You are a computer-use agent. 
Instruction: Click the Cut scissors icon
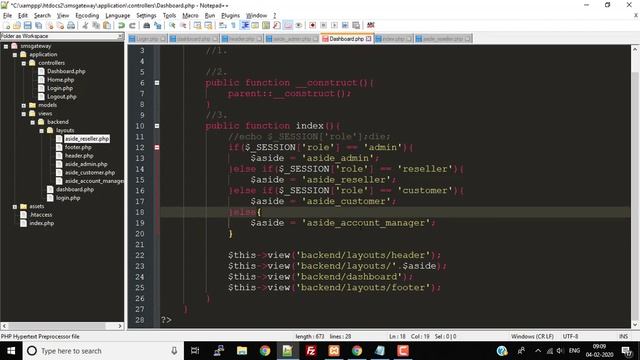click(85, 25)
